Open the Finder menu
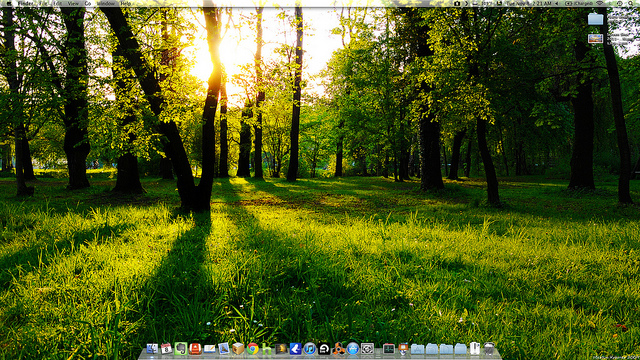Image resolution: width=640 pixels, height=360 pixels. pos(26,3)
